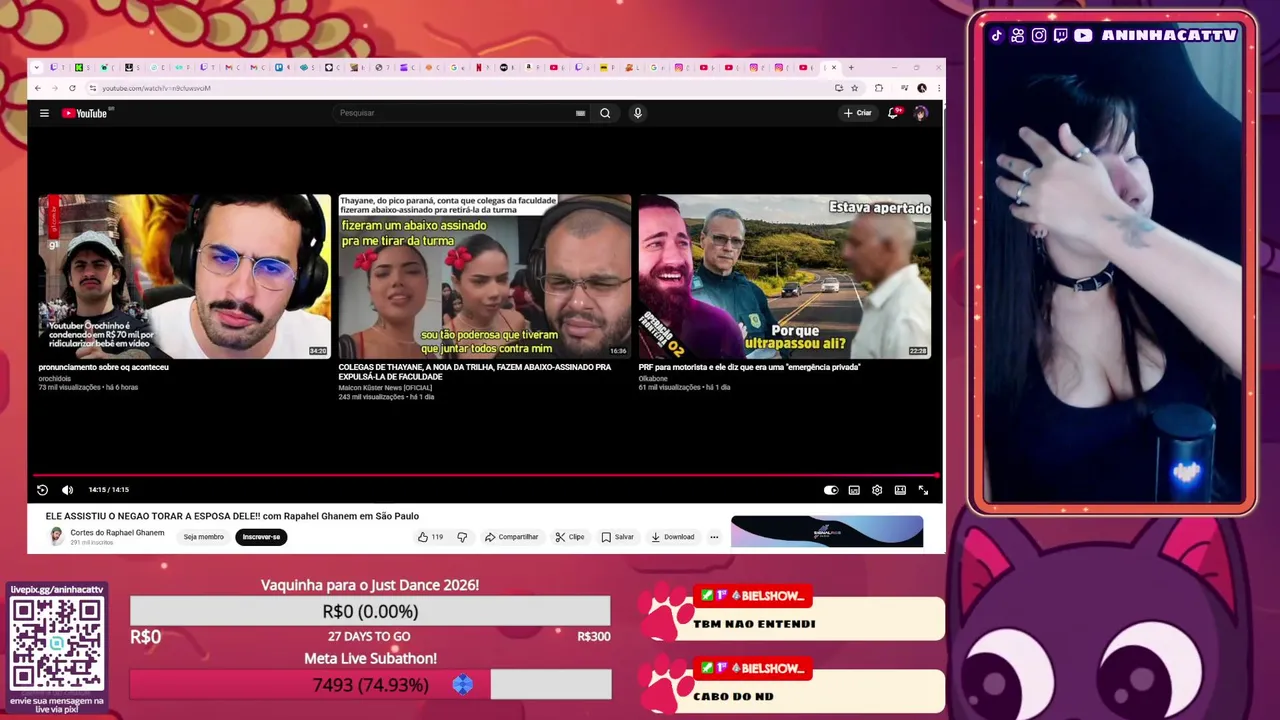This screenshot has width=1280, height=720.
Task: Click the TikTok icon on webcam overlay
Action: tap(997, 36)
